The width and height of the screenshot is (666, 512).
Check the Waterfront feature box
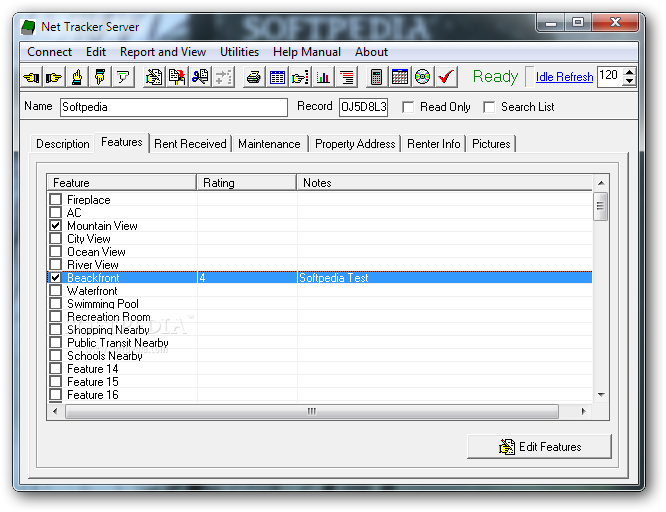pos(56,291)
